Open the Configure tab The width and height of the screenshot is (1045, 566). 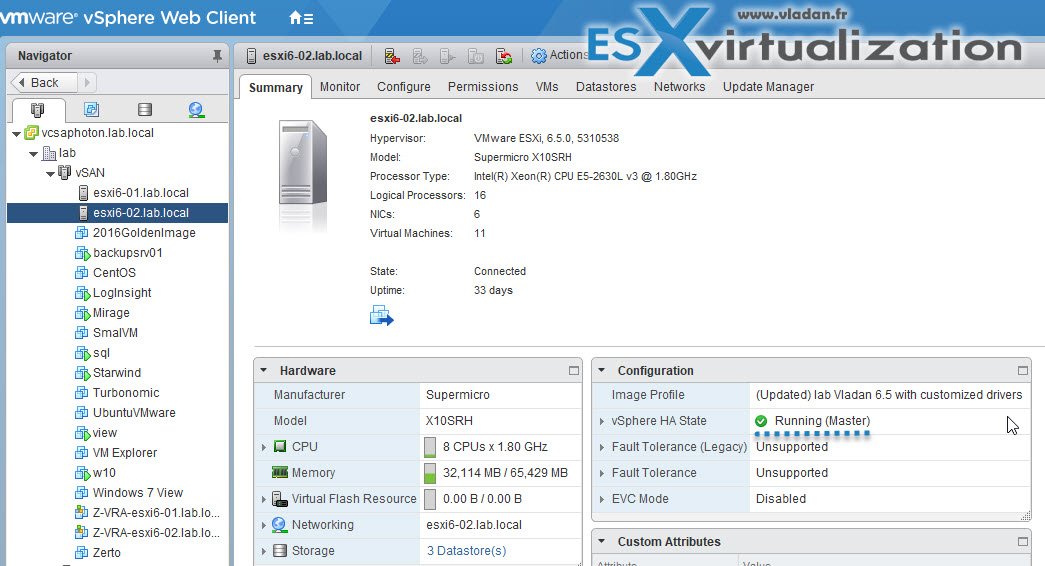[404, 87]
